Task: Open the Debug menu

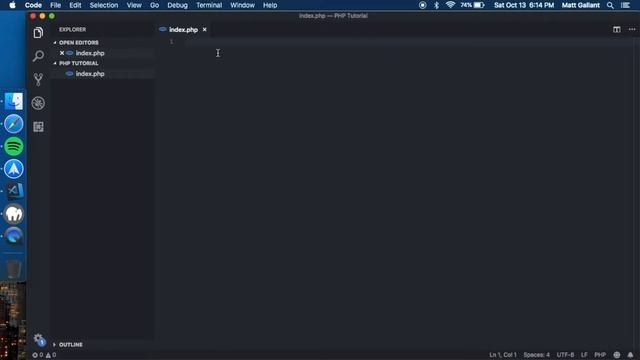Action: 177,5
